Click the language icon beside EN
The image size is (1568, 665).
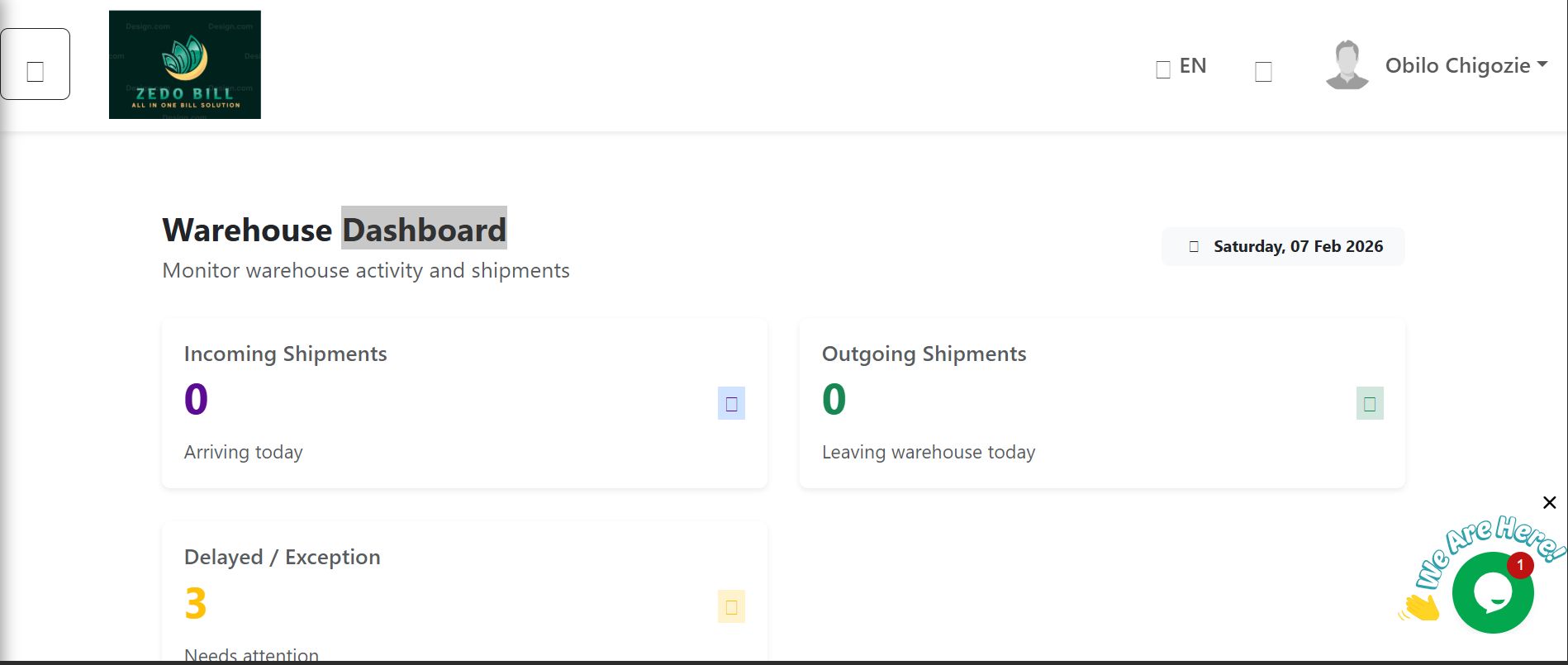(1162, 69)
